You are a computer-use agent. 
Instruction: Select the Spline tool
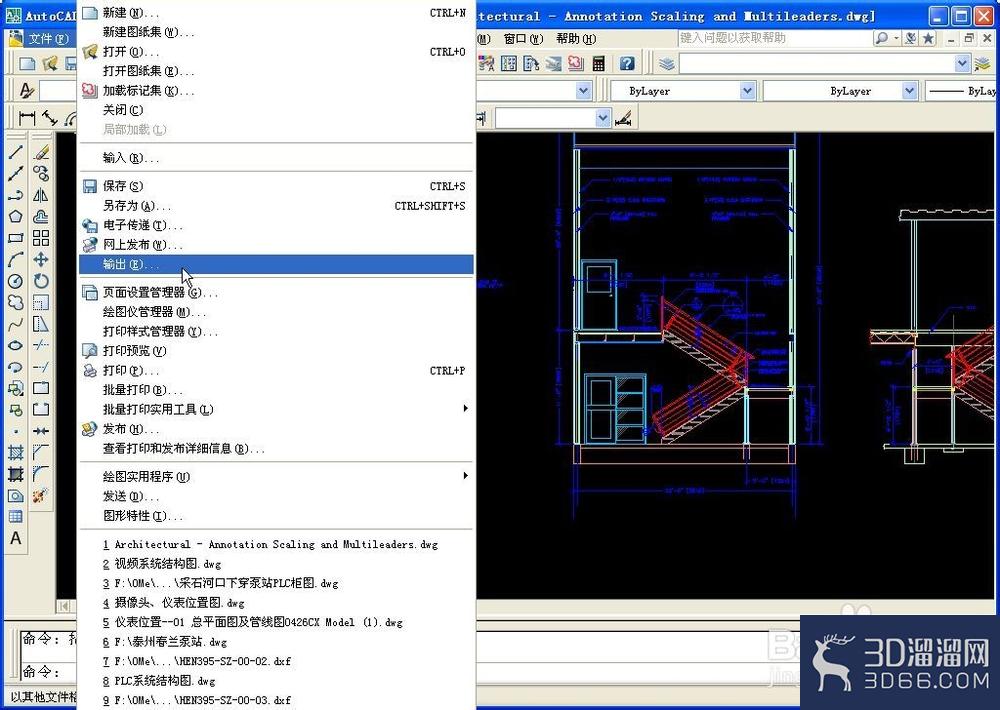pos(15,325)
